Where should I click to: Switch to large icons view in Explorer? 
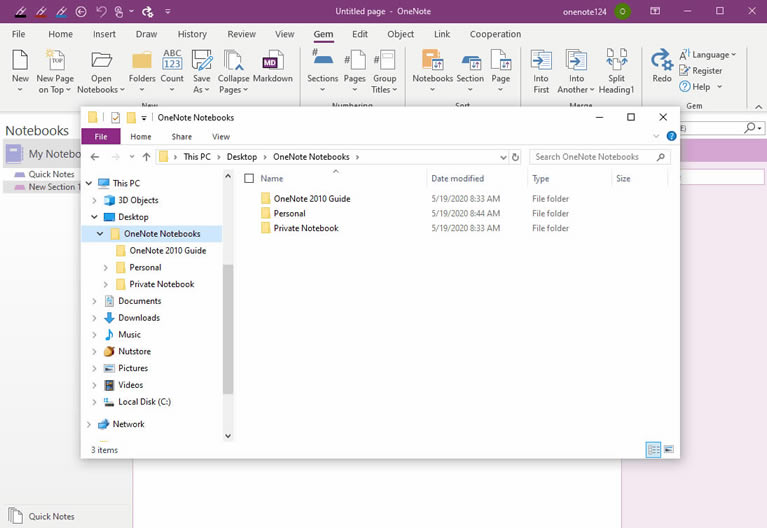(x=668, y=450)
